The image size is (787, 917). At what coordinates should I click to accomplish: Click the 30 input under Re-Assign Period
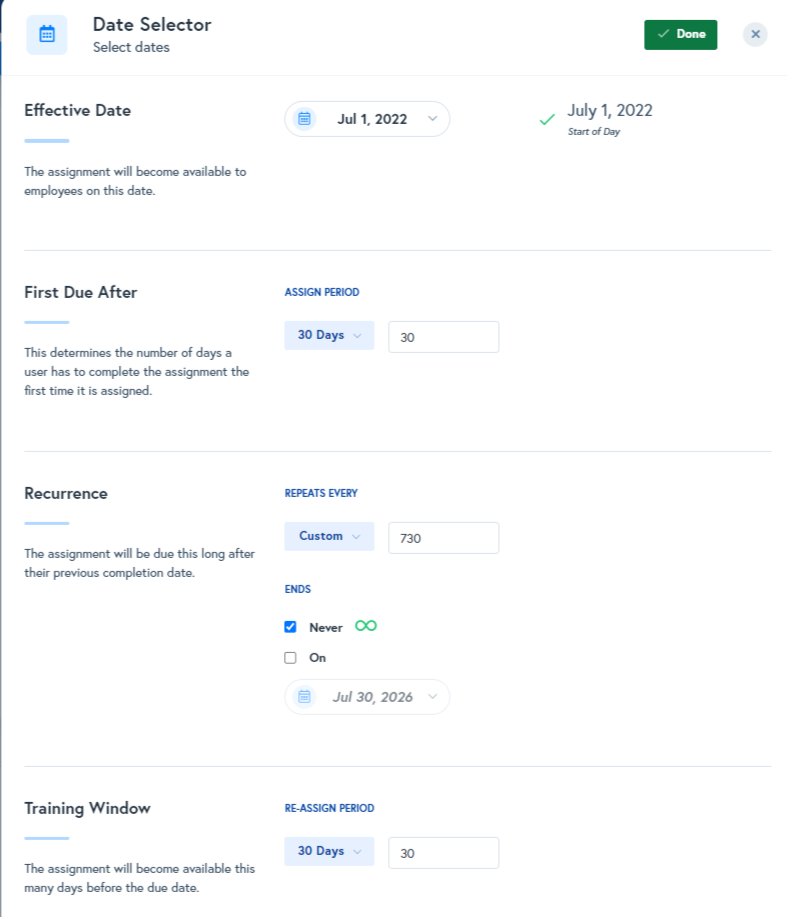pos(443,851)
